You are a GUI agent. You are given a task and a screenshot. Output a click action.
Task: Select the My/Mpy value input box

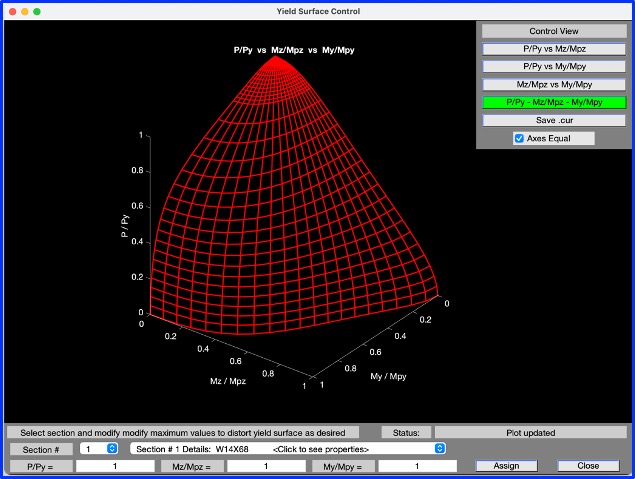417,466
